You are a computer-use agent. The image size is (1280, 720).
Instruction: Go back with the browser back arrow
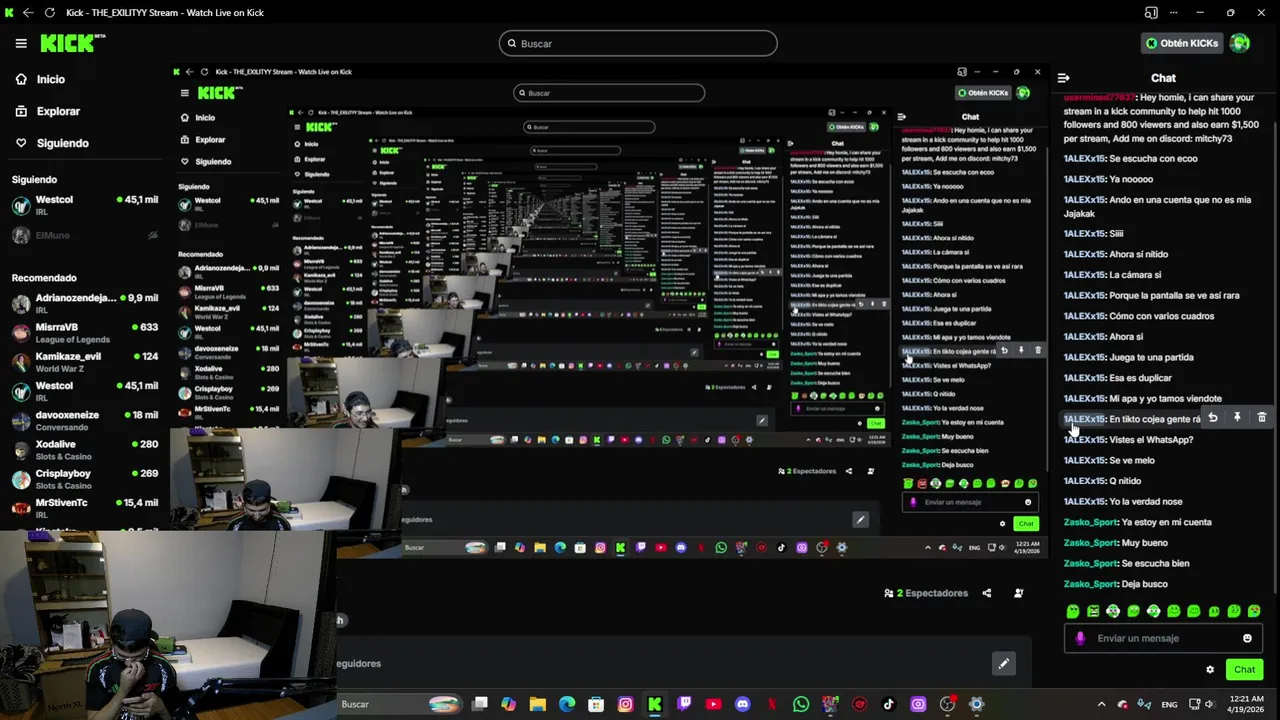pos(27,13)
